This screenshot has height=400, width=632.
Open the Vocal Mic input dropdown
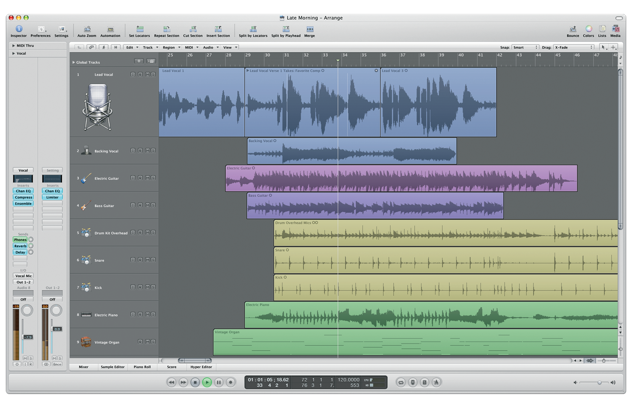[23, 276]
